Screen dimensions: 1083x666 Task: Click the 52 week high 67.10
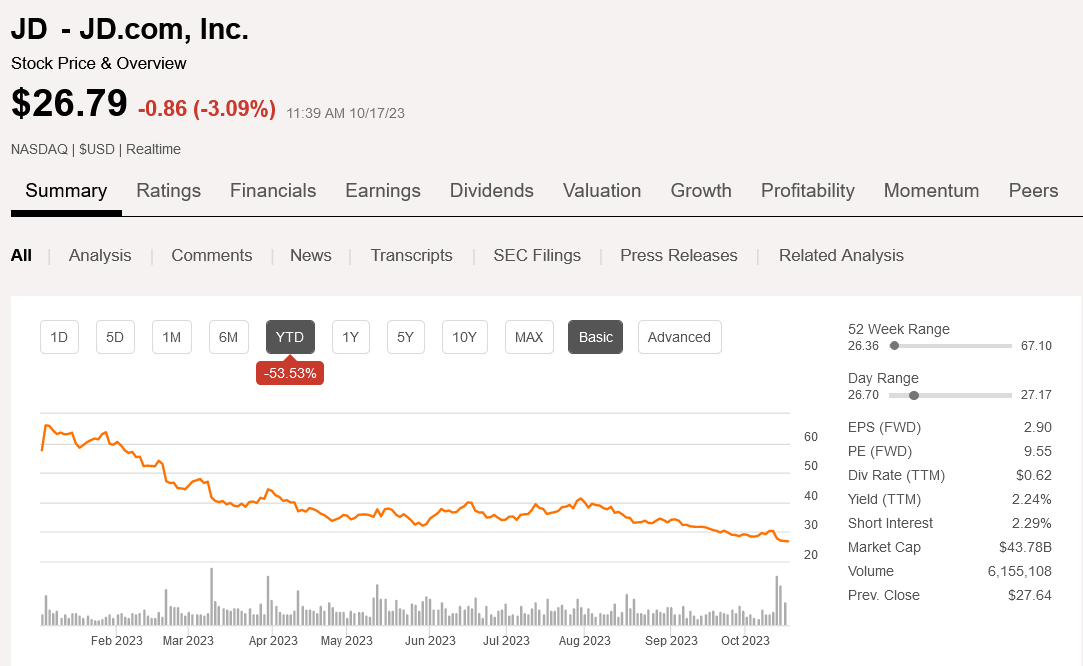click(1036, 345)
